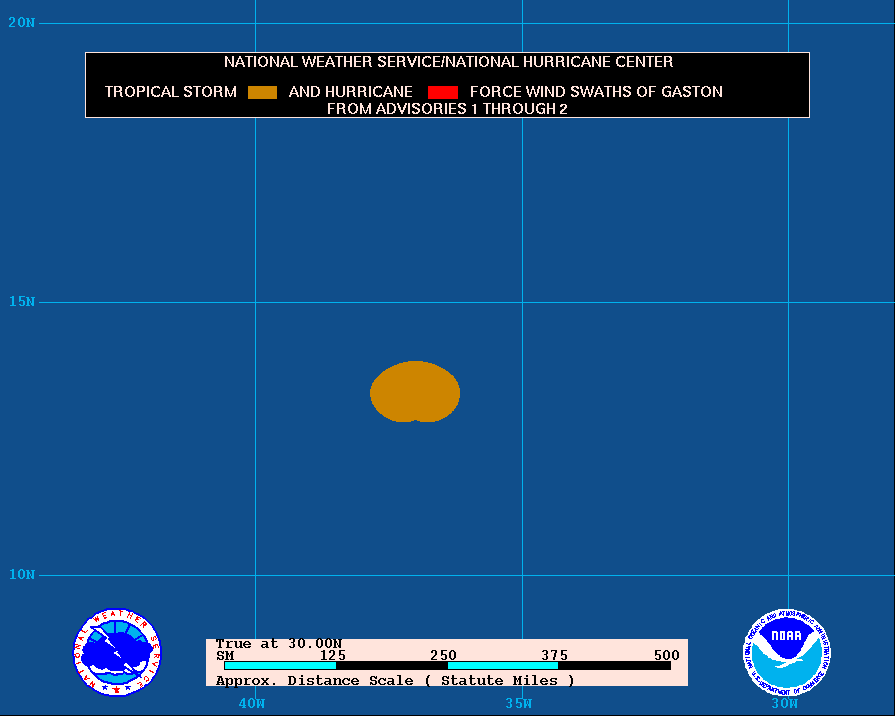Click the 125 mark on distance scale
895x716 pixels.
point(333,655)
